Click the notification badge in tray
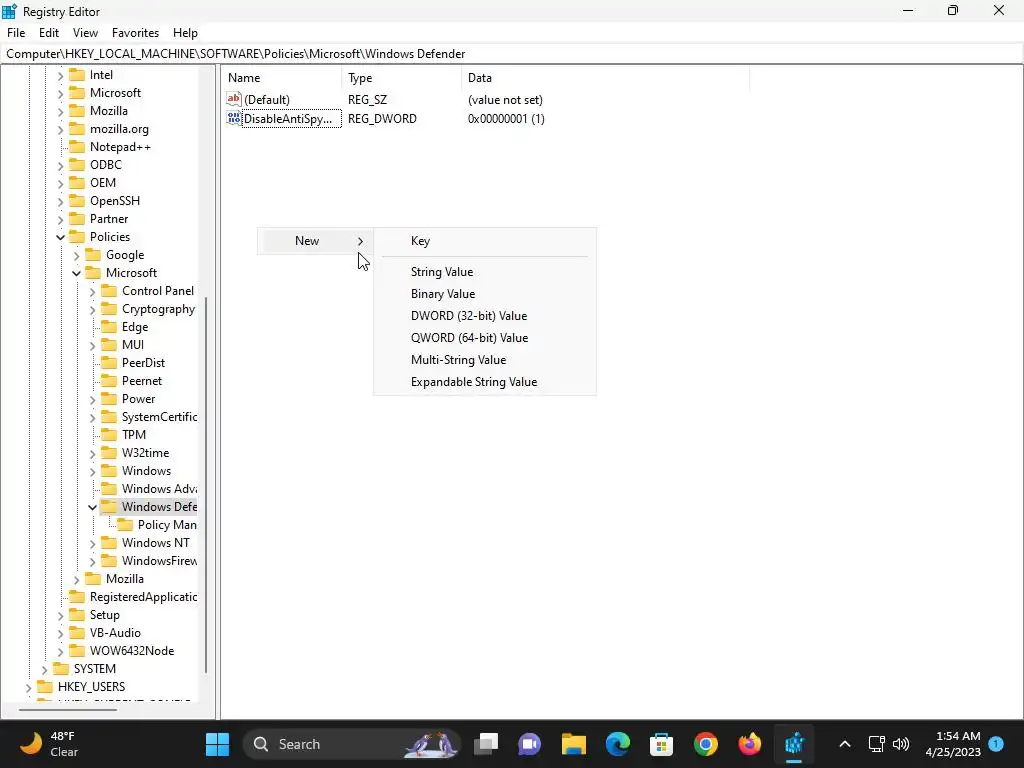This screenshot has height=768, width=1024. [996, 744]
